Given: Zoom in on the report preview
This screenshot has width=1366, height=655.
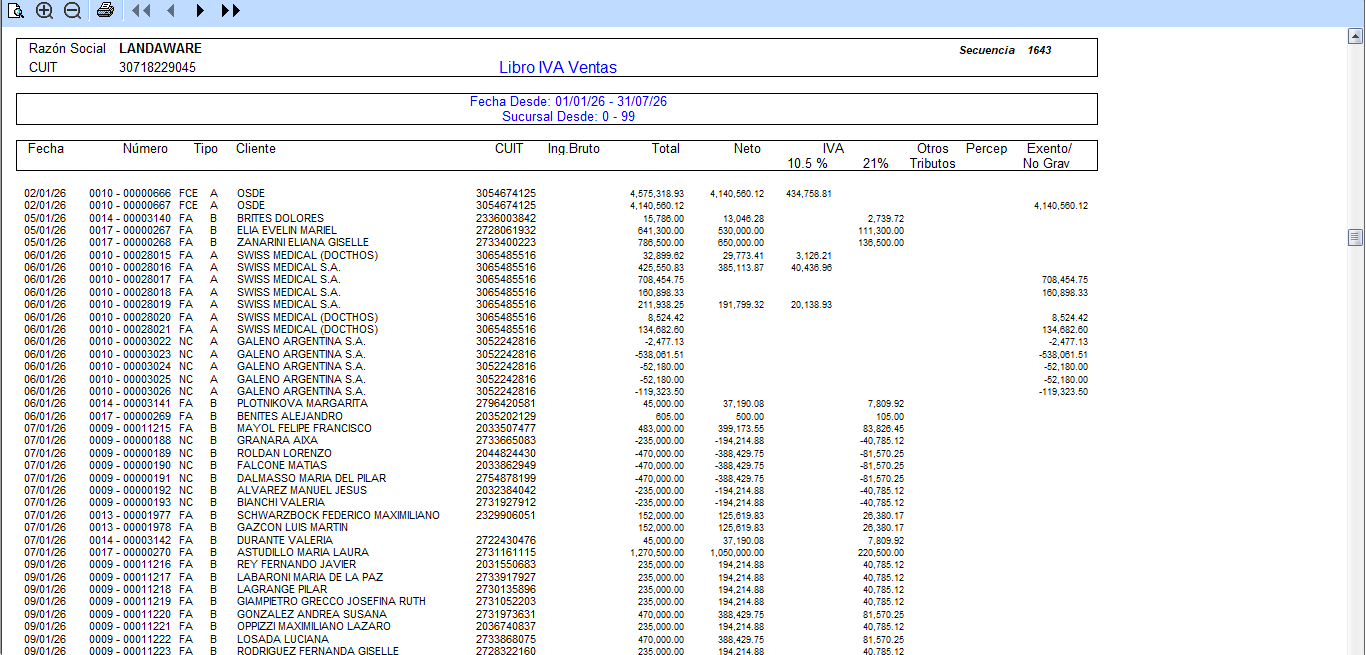Looking at the screenshot, I should click(44, 11).
